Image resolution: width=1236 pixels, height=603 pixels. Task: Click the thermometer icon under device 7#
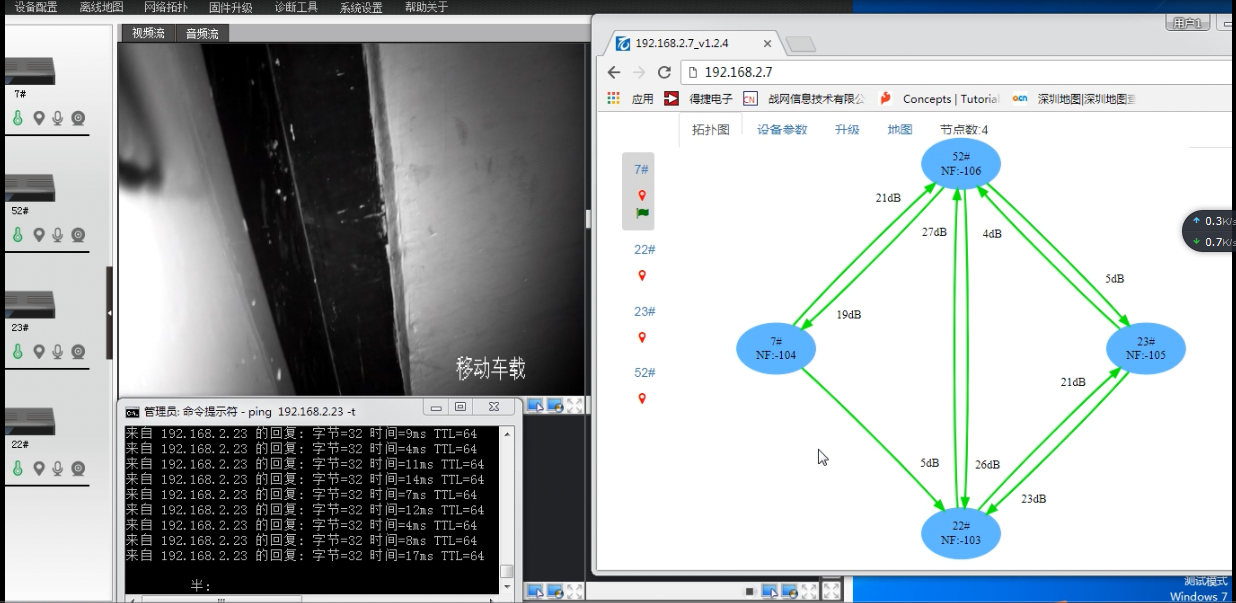pos(17,117)
